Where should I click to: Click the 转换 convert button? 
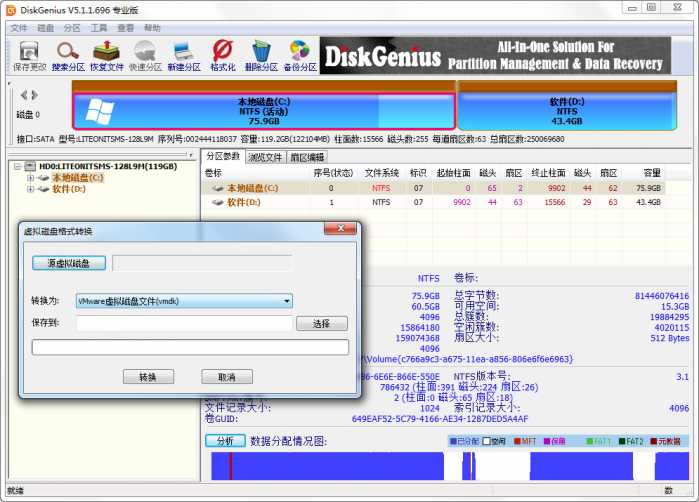click(x=148, y=377)
